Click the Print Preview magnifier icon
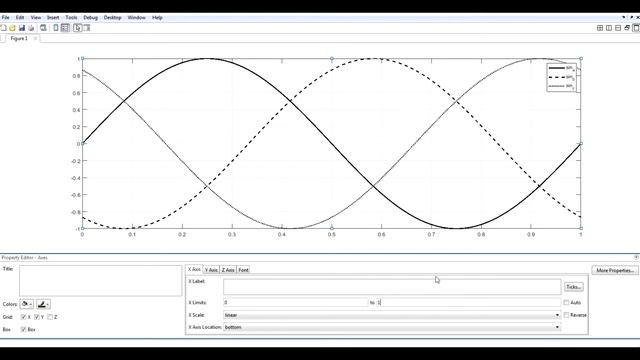The width and height of the screenshot is (640, 360). 43,28
